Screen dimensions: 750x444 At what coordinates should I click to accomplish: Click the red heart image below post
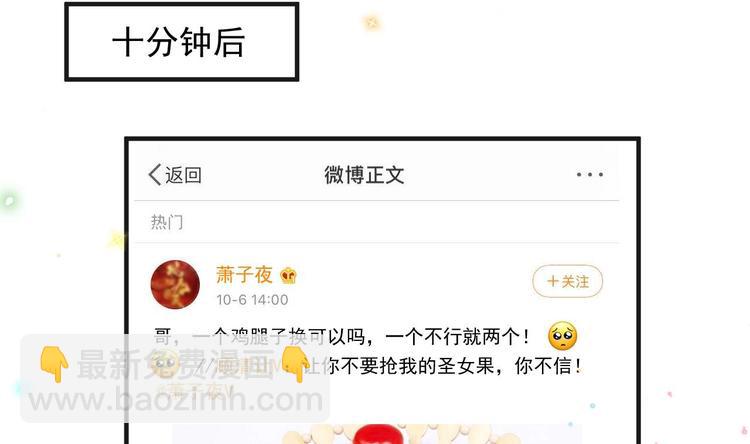377,434
